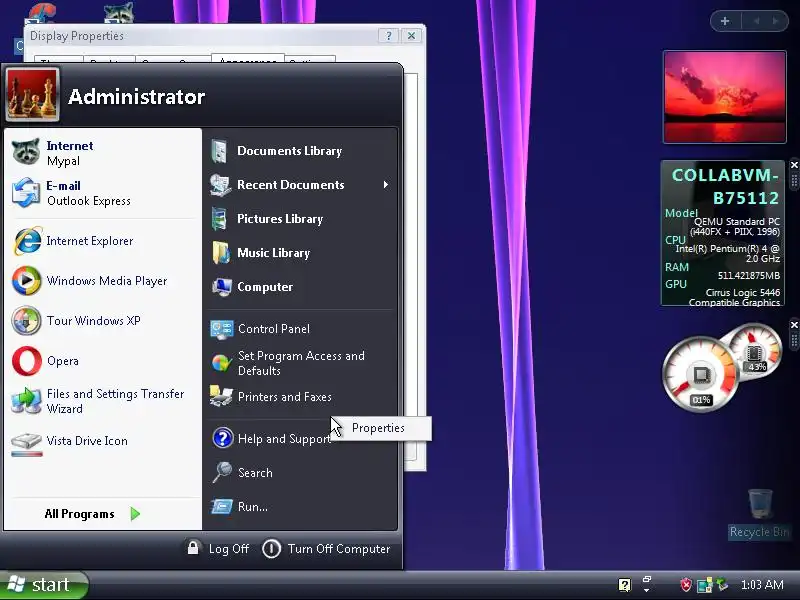Go to next sidebar gadget page
The height and width of the screenshot is (600, 800).
tap(776, 21)
